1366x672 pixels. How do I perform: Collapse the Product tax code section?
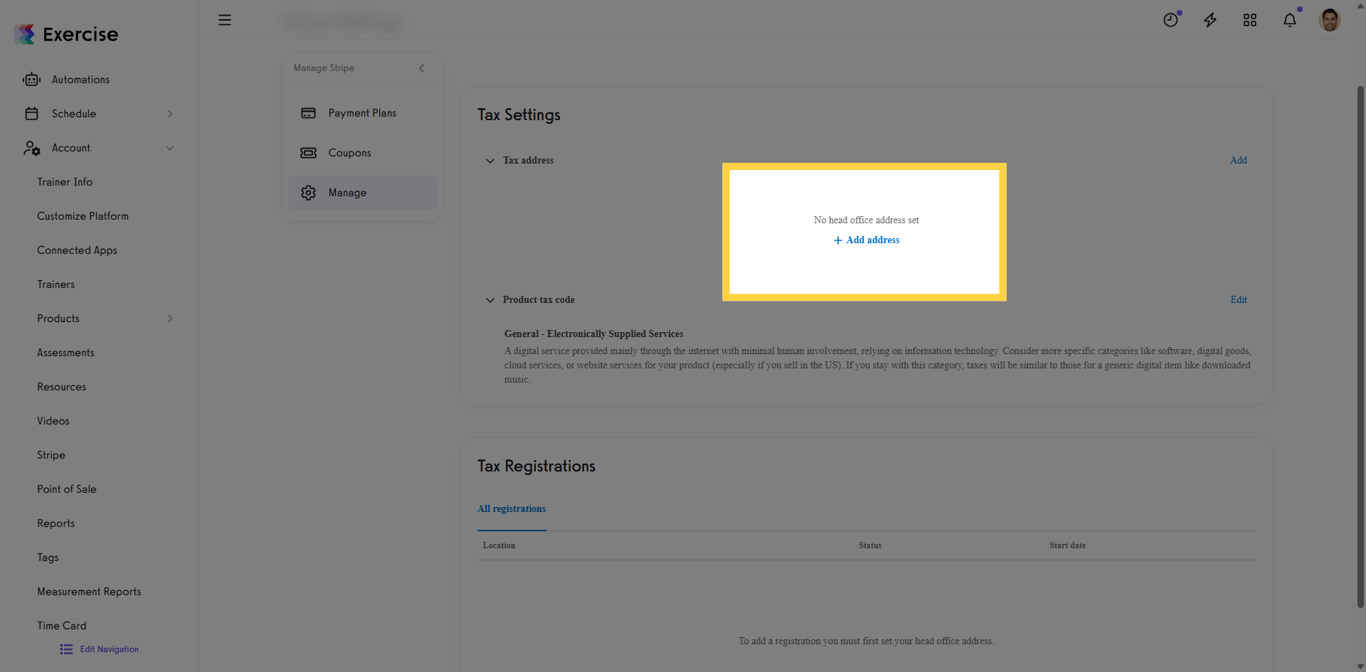490,299
